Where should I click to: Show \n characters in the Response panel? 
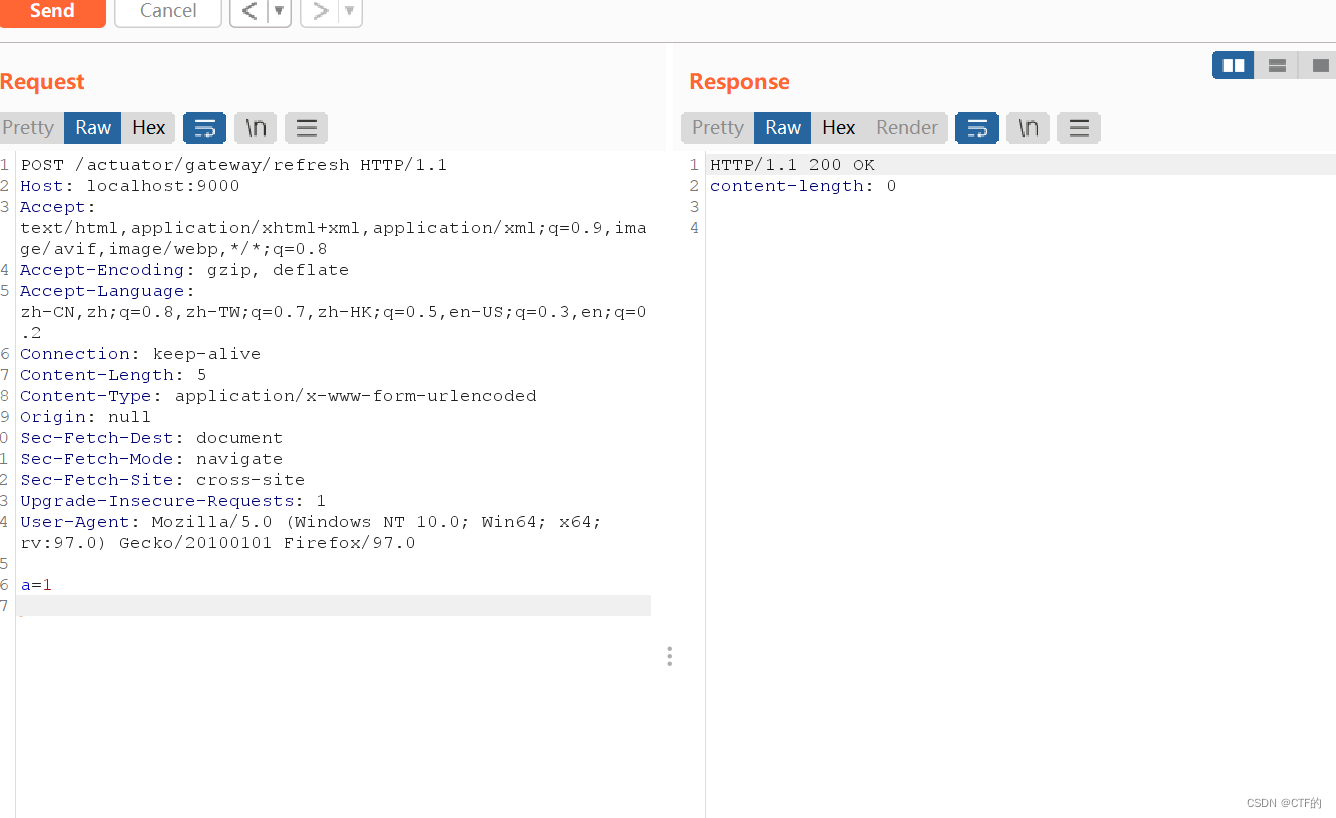point(1028,127)
